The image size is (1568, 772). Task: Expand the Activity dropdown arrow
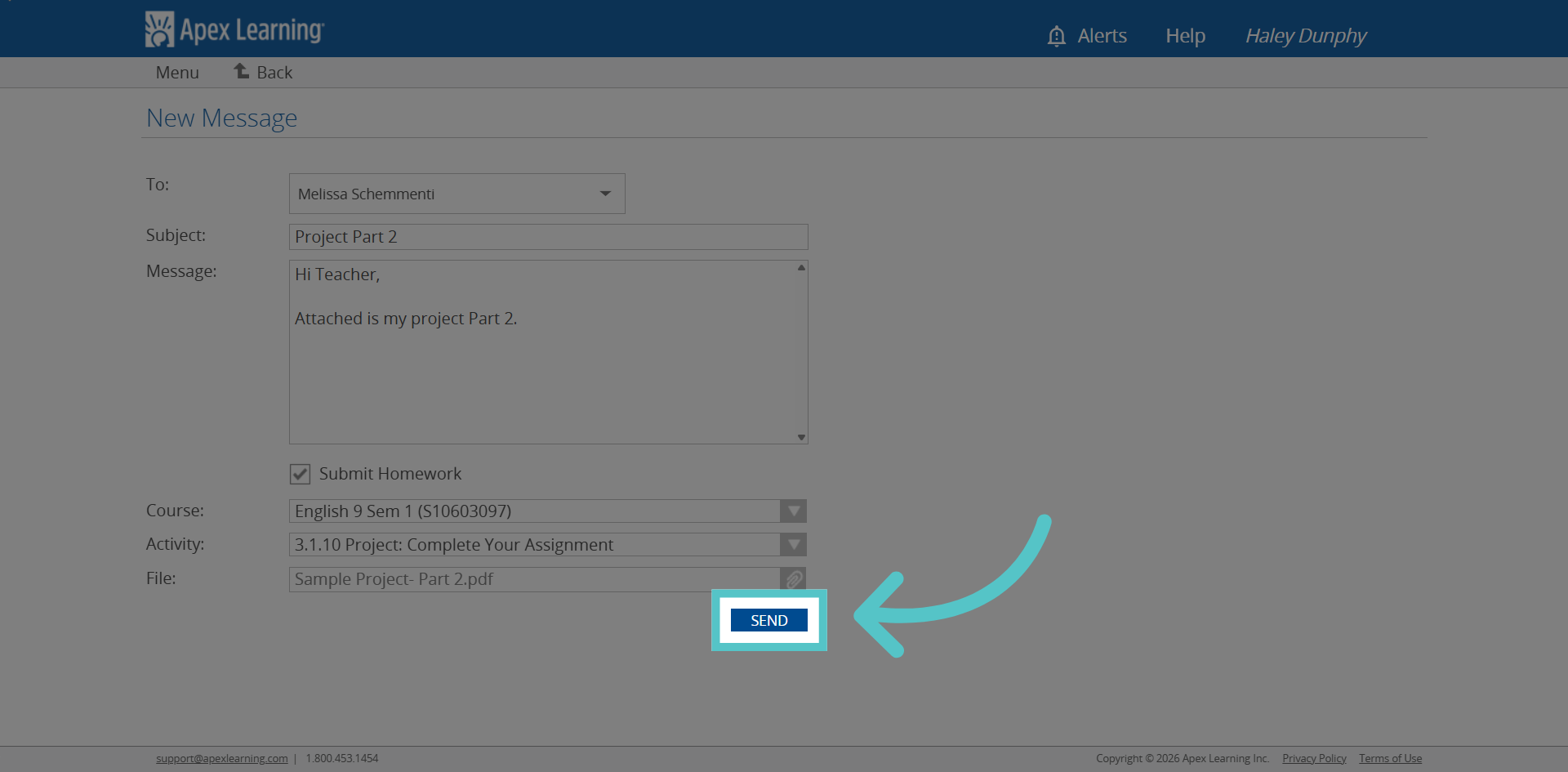tap(793, 545)
